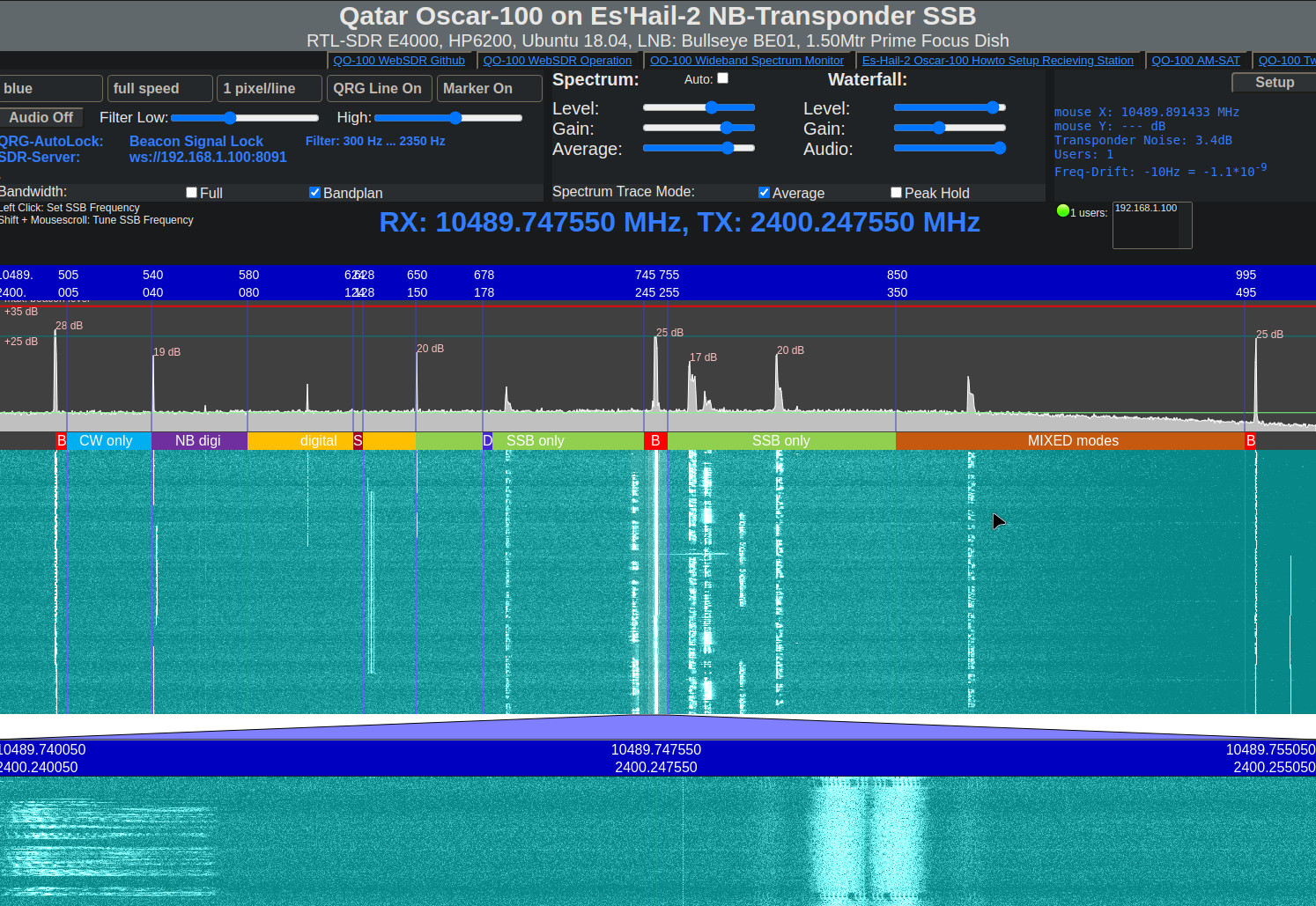This screenshot has height=906, width=1316.
Task: Adjust the Spectrum Gain slider
Action: coord(699,128)
